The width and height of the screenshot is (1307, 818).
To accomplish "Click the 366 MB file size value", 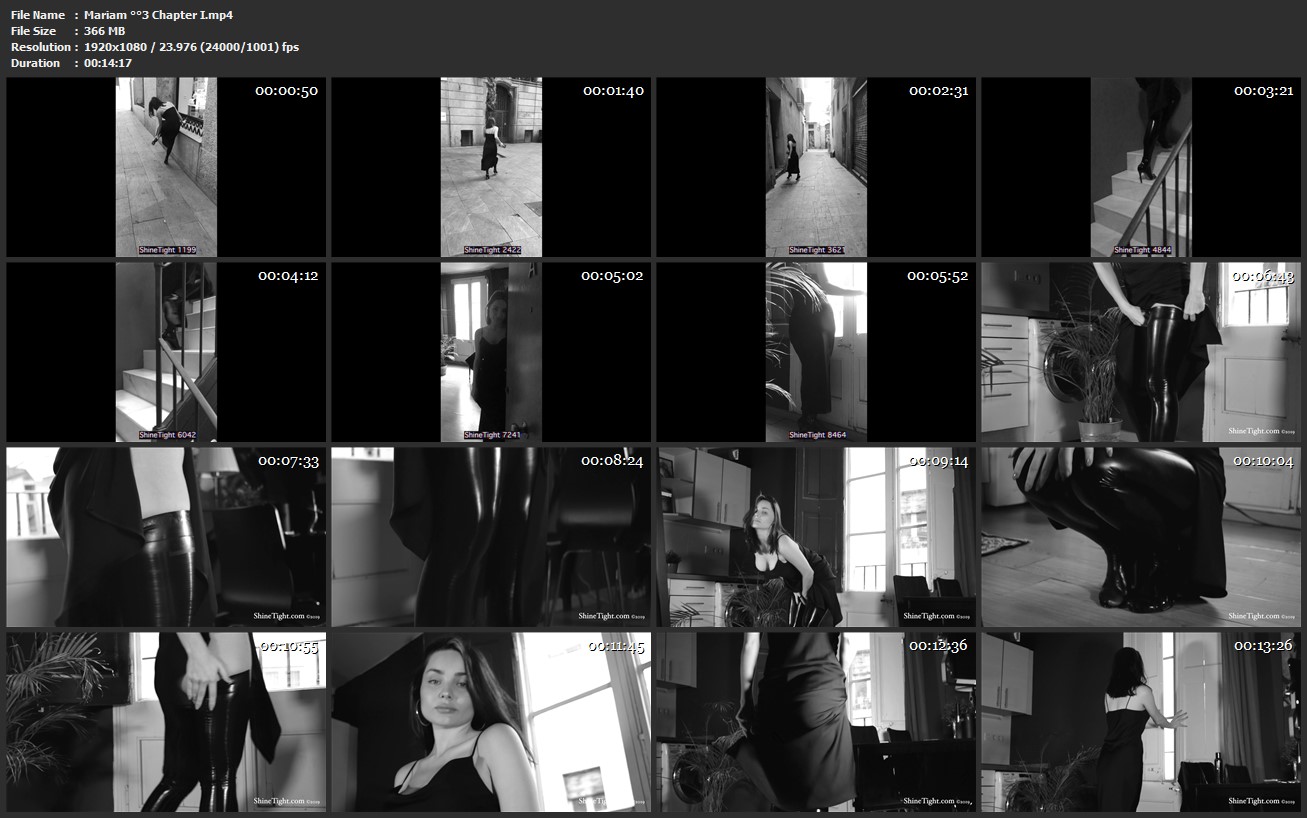I will [x=104, y=31].
